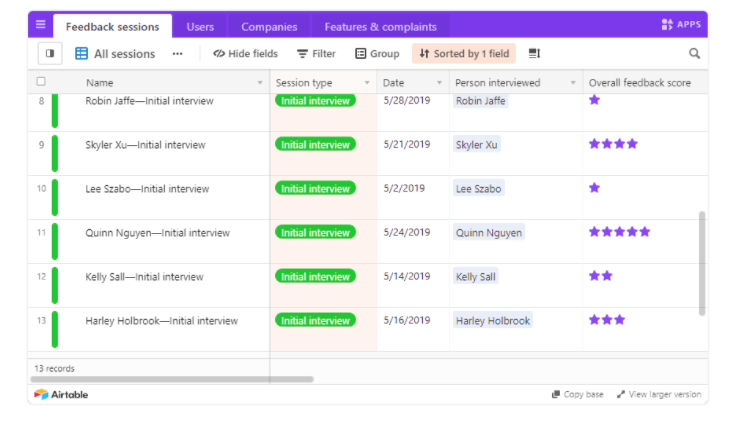Click Skyler Xu's four-star rating
Image resolution: width=740 pixels, height=428 pixels.
[x=613, y=143]
